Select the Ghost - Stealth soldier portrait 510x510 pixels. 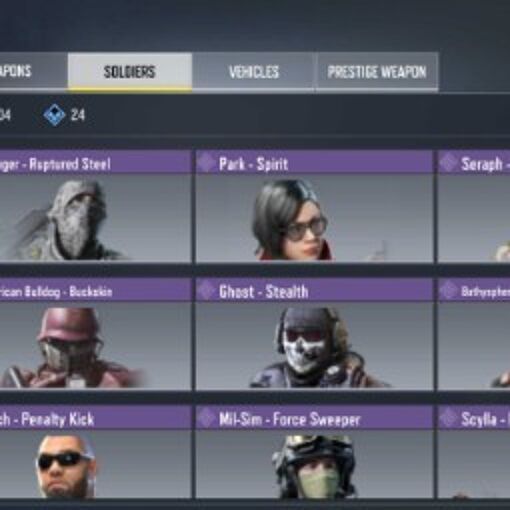pos(314,346)
